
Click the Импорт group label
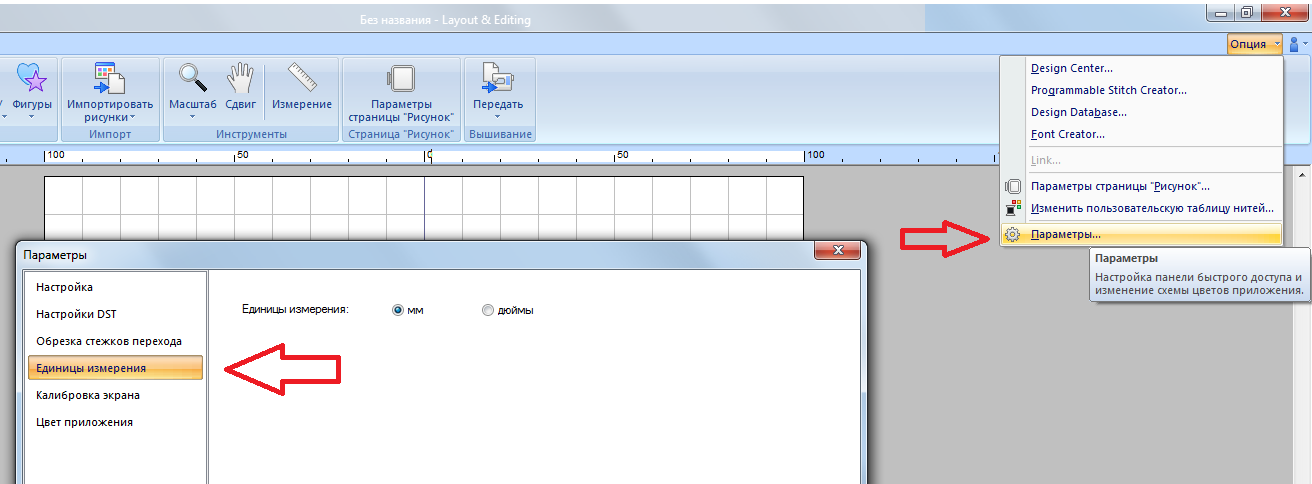click(x=110, y=134)
